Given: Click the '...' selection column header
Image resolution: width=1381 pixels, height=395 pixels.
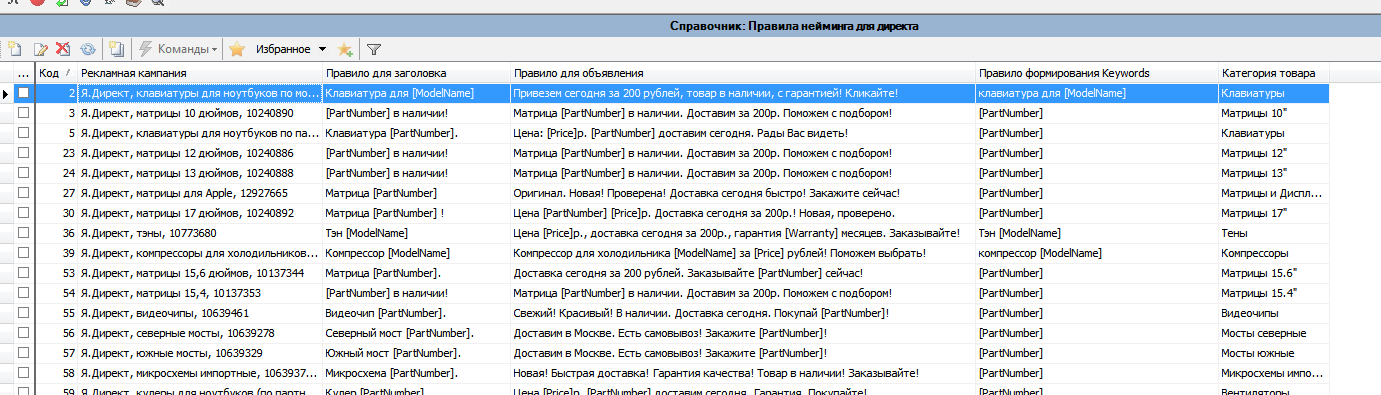Looking at the screenshot, I should pyautogui.click(x=23, y=73).
